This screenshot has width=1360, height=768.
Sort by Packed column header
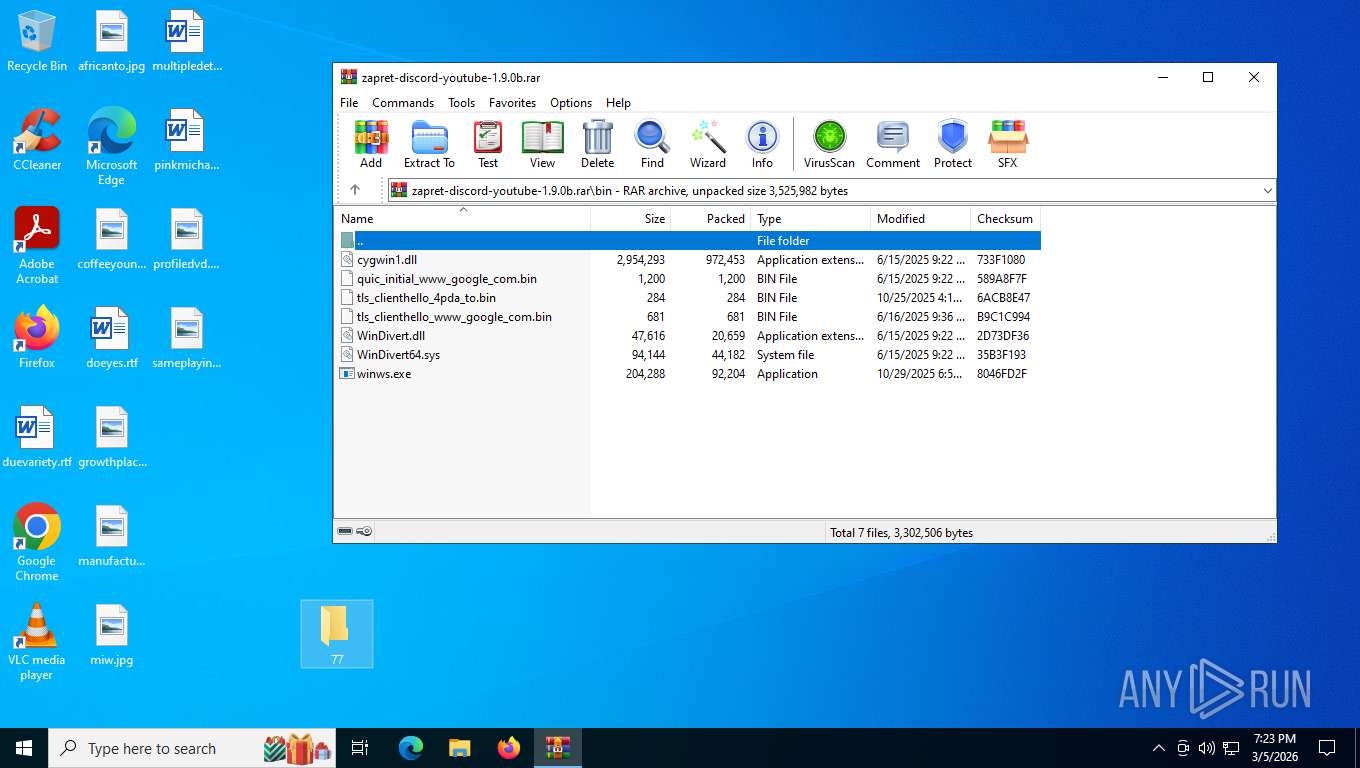[x=711, y=219]
